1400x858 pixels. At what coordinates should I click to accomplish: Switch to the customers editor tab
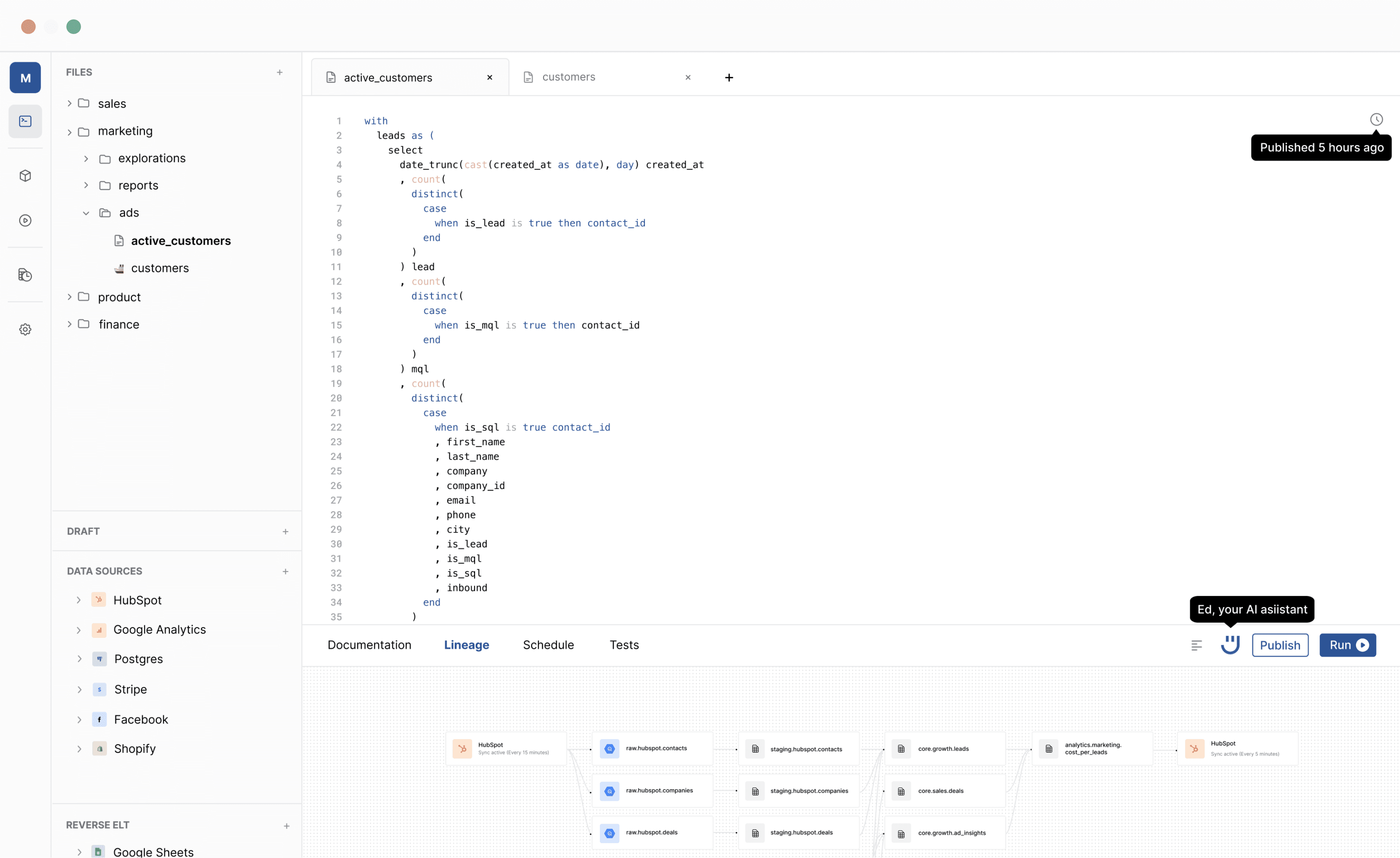tap(608, 77)
